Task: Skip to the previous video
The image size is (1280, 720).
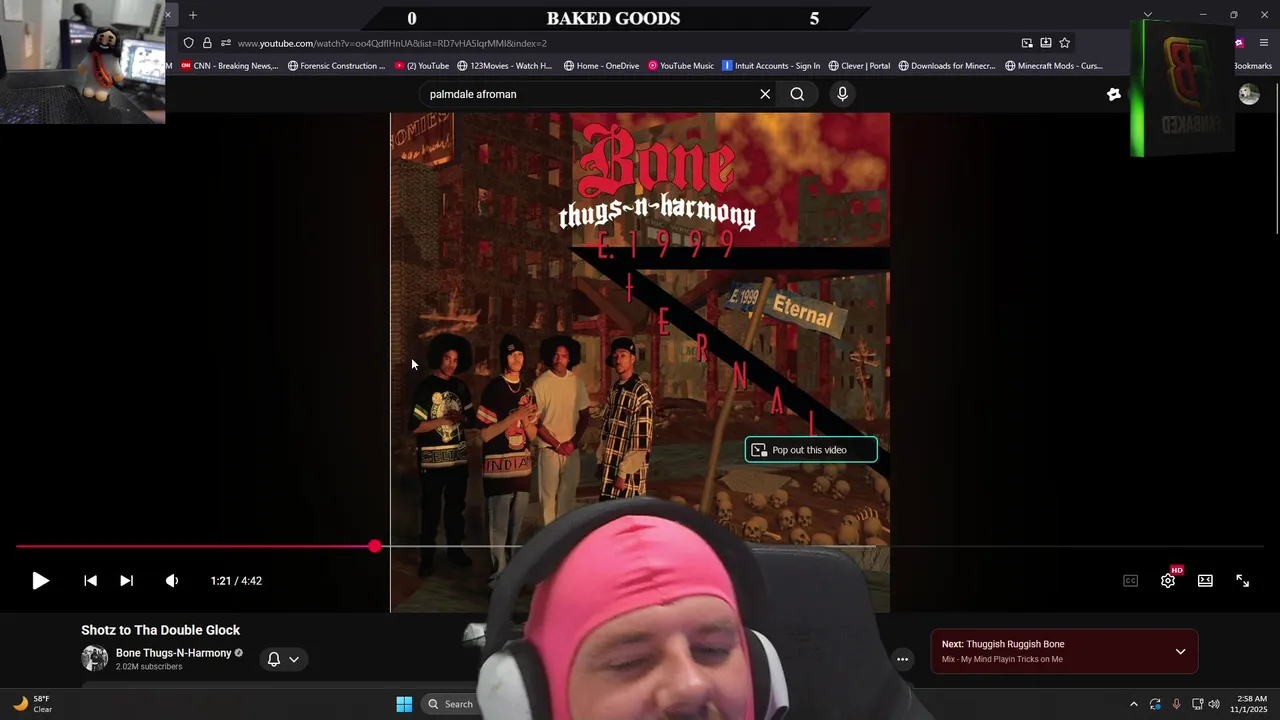Action: [x=90, y=580]
